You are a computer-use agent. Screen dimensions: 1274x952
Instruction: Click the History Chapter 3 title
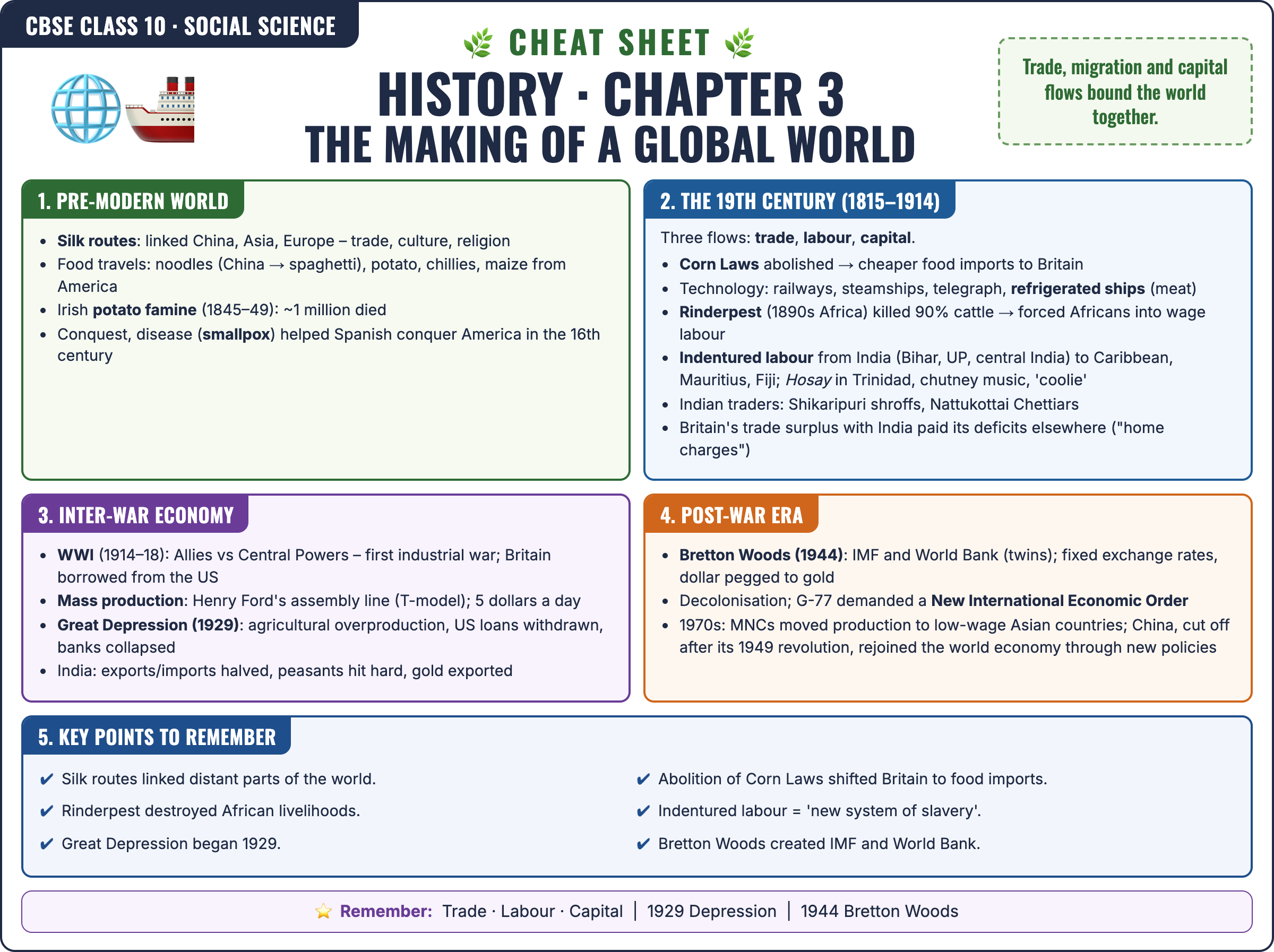pyautogui.click(x=610, y=94)
